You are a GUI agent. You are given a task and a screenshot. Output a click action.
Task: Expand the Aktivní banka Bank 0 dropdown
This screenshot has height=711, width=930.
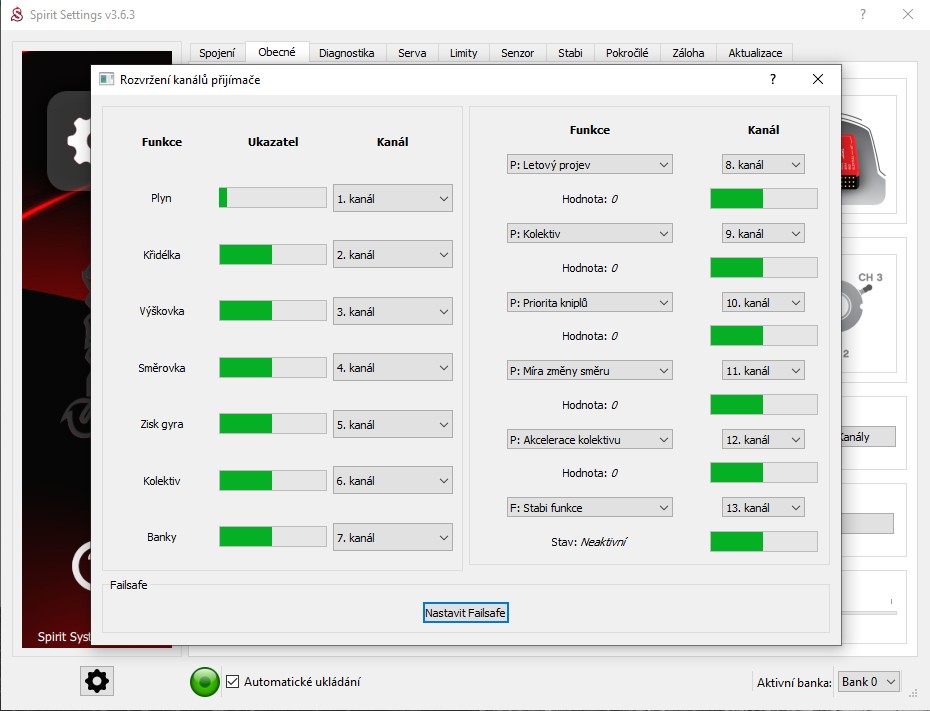click(x=868, y=682)
